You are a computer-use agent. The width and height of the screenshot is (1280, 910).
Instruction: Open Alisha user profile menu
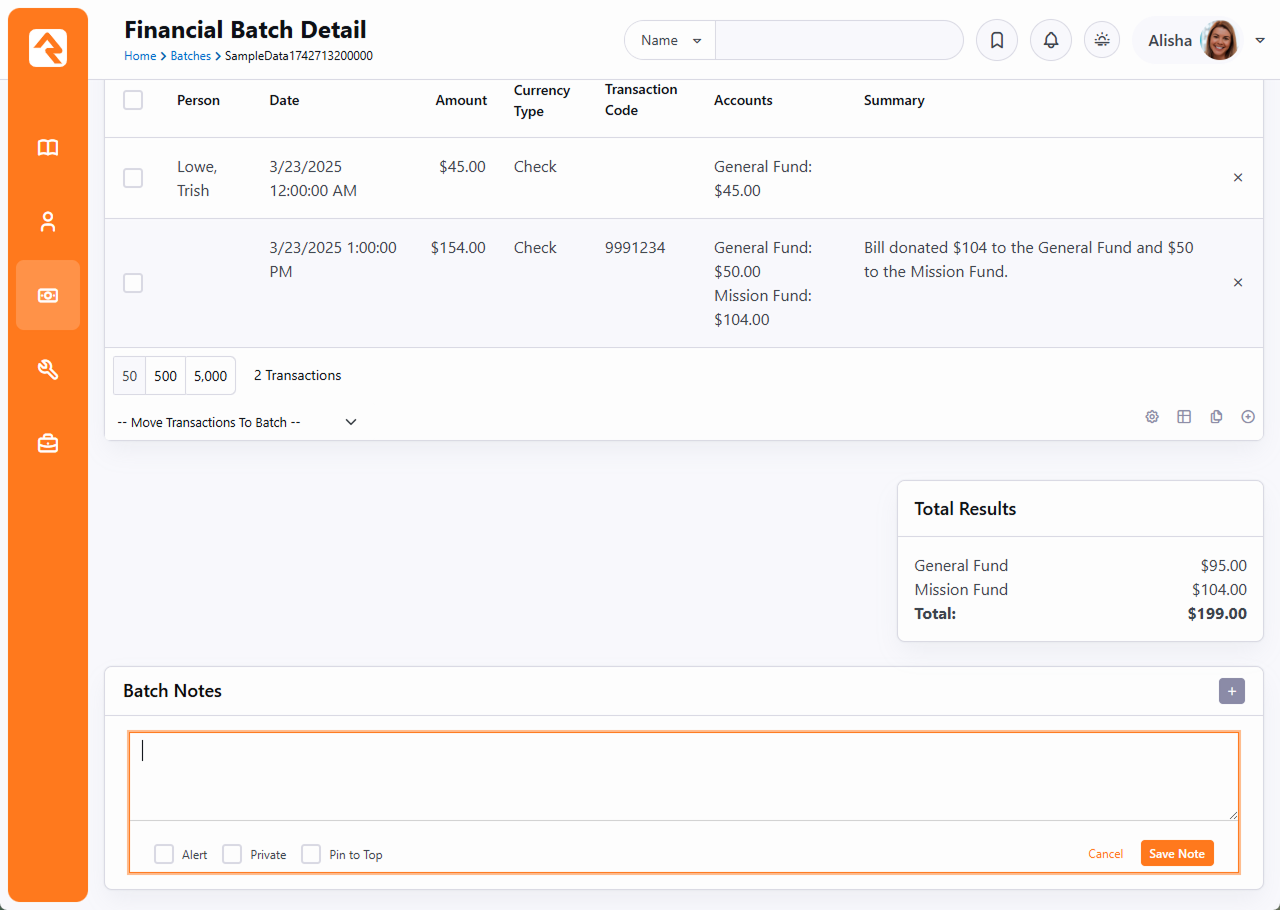coord(1192,41)
